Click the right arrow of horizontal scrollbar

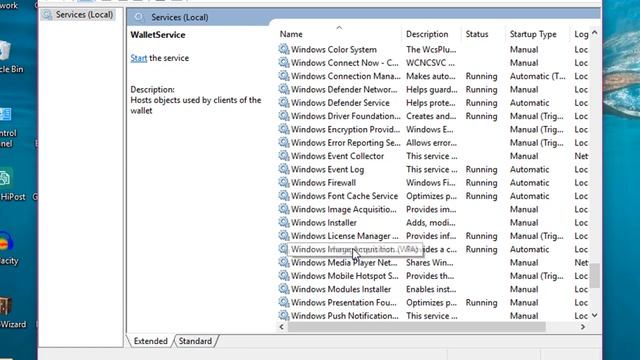[x=583, y=327]
